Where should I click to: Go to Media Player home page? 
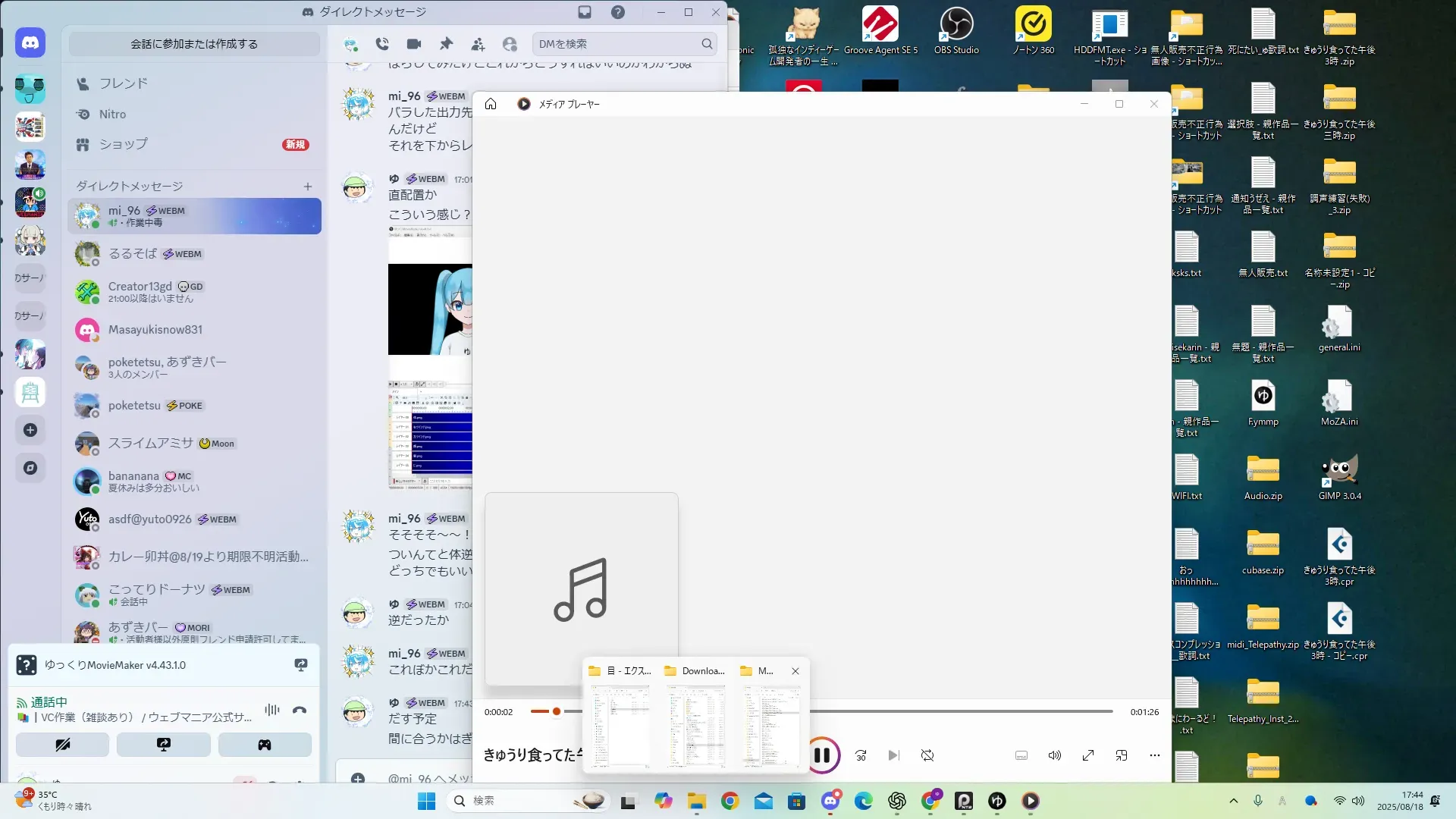click(491, 104)
